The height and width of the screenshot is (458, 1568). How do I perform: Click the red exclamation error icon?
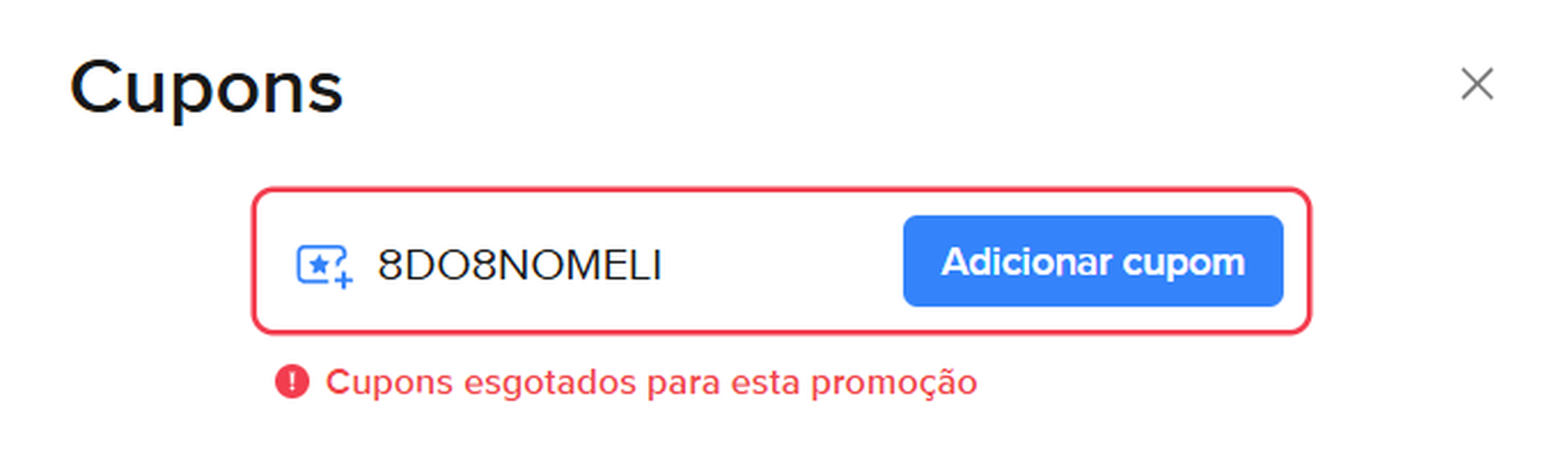point(292,381)
